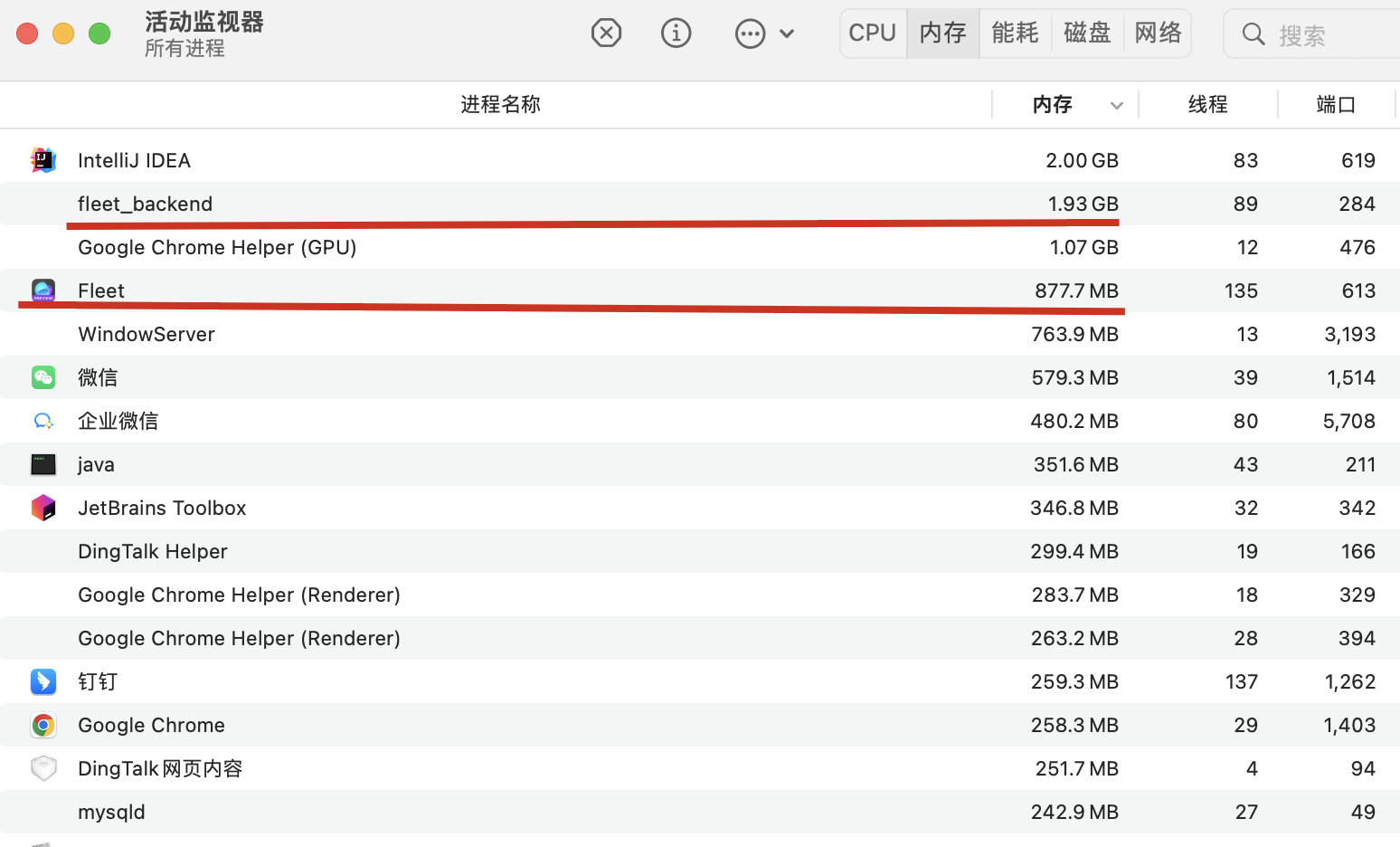
Task: Sort by the 进程名称 column header
Action: point(500,104)
